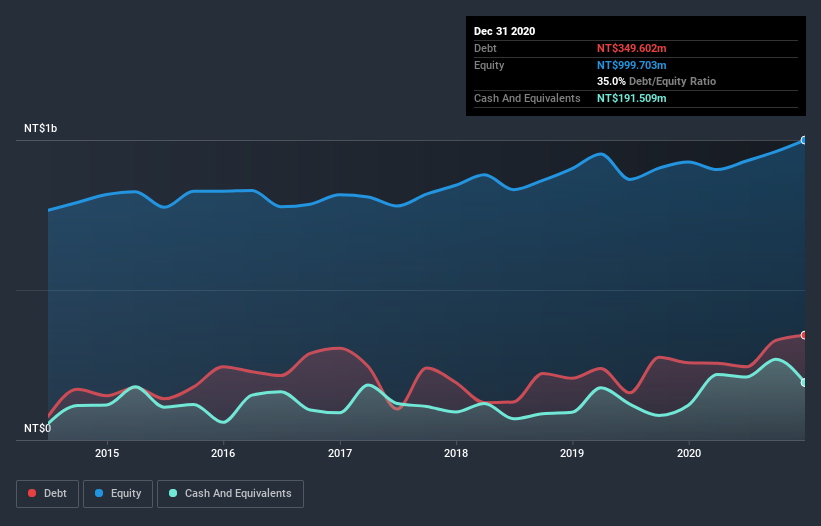This screenshot has height=526, width=821.
Task: Click Cash And Equivalents label in tooltip
Action: click(527, 98)
